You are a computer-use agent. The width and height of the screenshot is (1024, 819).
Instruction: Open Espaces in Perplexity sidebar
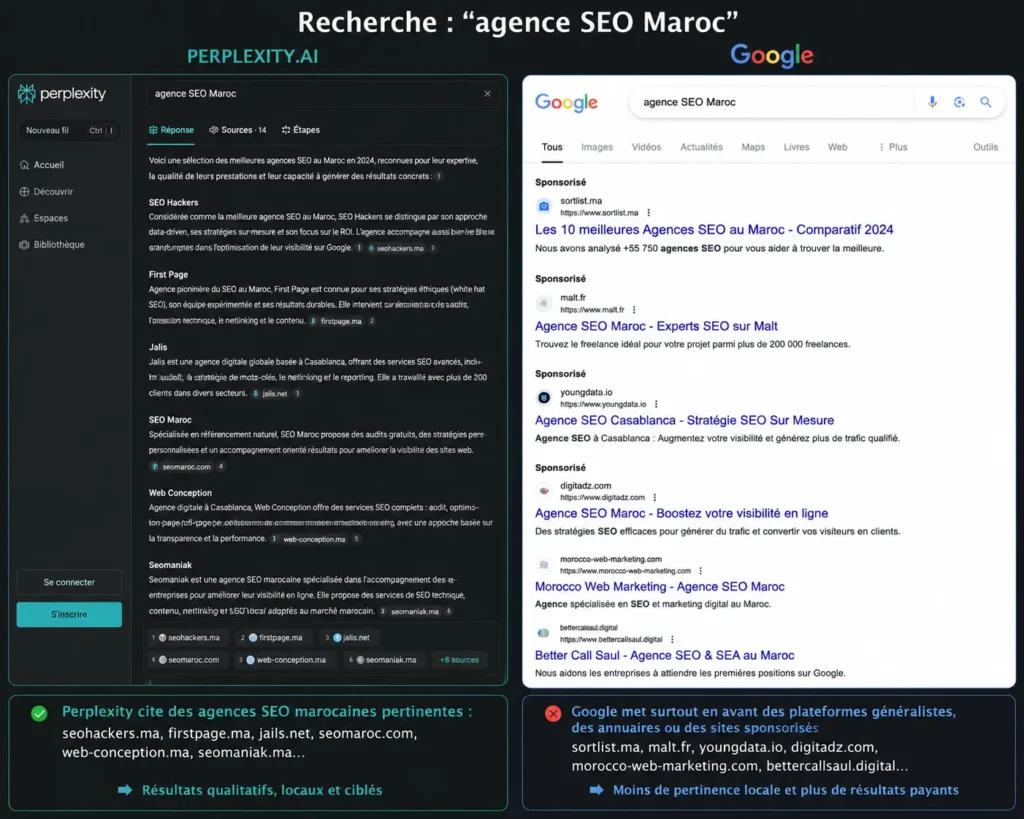point(44,218)
